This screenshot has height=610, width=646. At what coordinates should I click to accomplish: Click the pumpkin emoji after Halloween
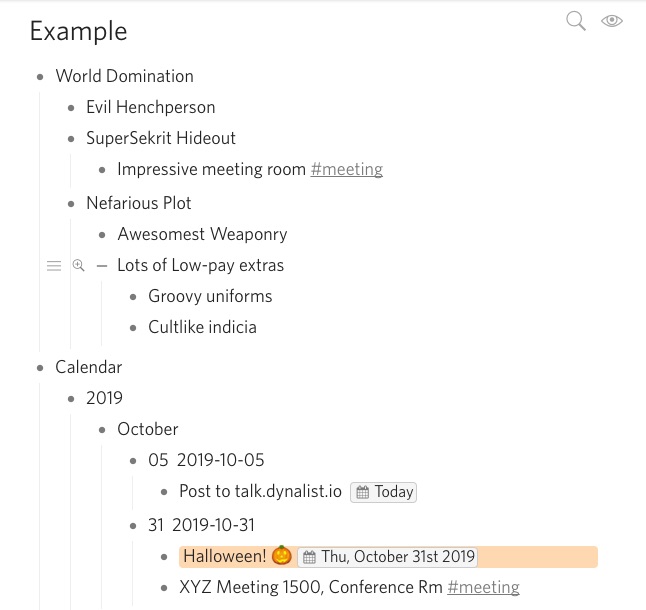(x=282, y=556)
